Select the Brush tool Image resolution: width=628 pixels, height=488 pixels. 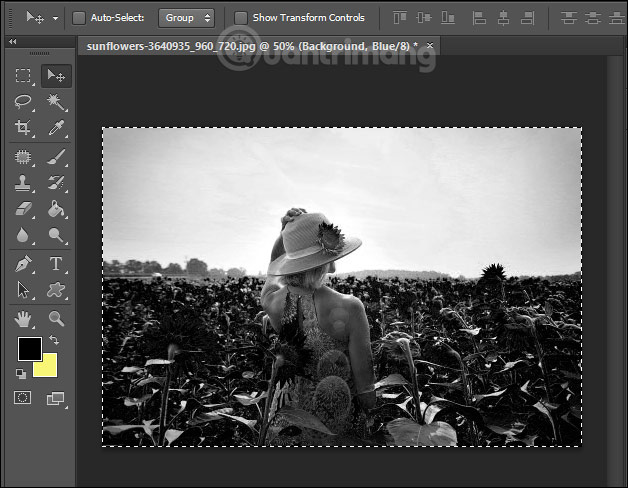(56, 157)
